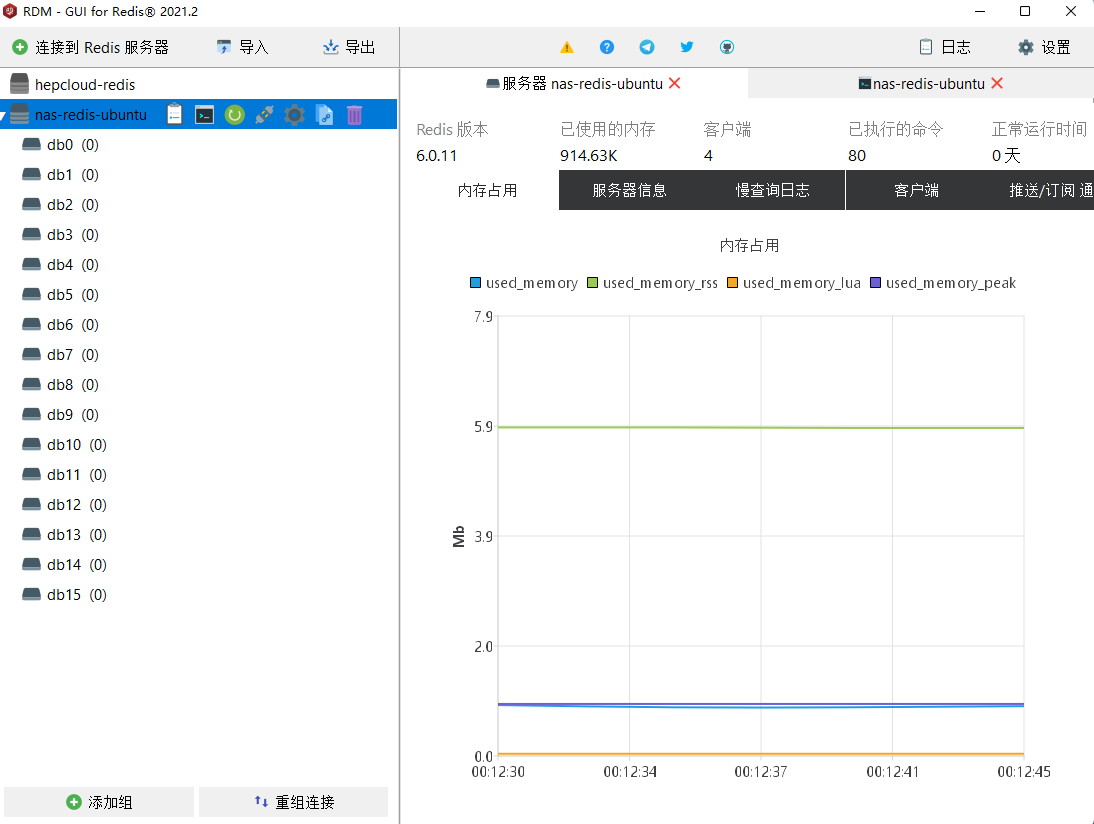Open server info for nas-redis-ubuntu (clipboard icon)
This screenshot has height=824, width=1094.
point(175,115)
